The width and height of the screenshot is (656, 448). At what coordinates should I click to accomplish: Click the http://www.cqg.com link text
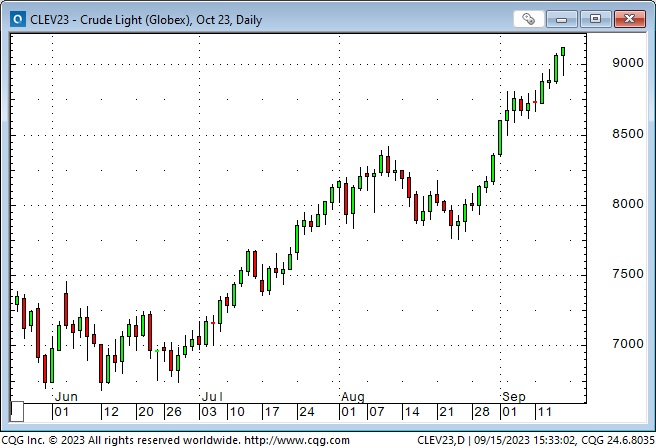click(x=297, y=440)
